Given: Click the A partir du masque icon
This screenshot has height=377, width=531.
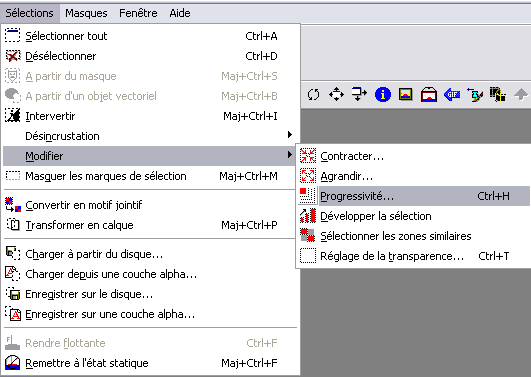Looking at the screenshot, I should [x=13, y=76].
